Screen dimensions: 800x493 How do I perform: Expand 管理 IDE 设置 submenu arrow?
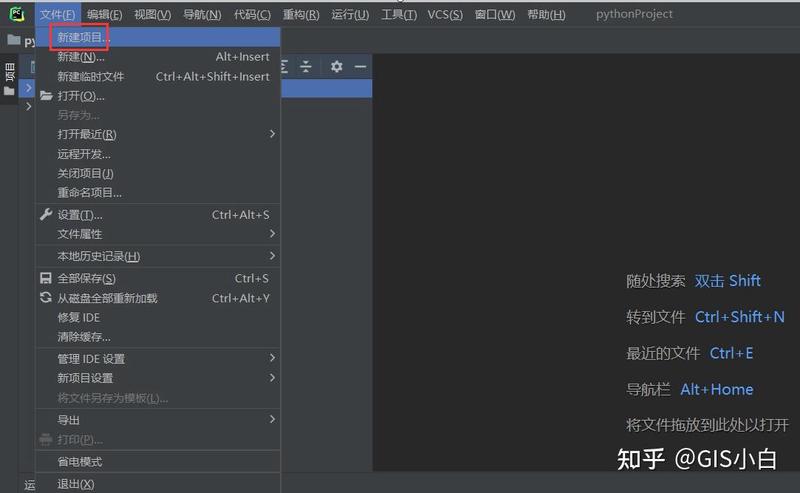(x=272, y=358)
